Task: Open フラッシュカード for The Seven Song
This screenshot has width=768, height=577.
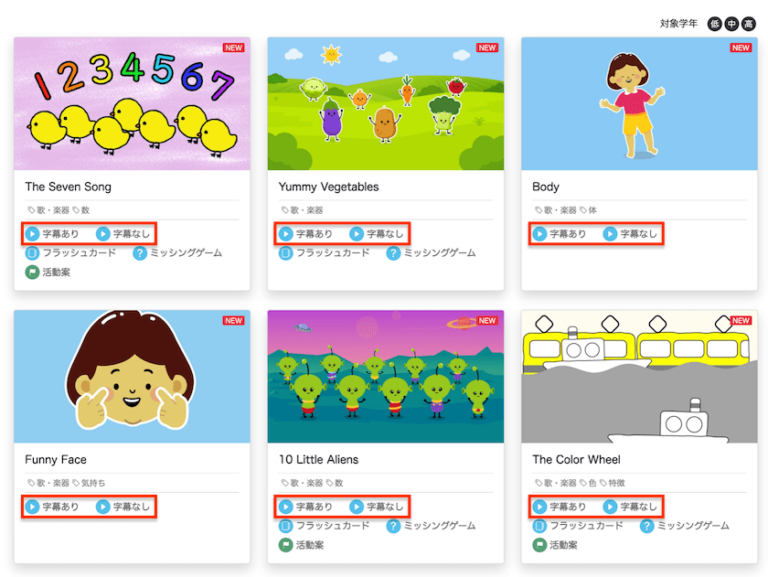Action: [71, 253]
